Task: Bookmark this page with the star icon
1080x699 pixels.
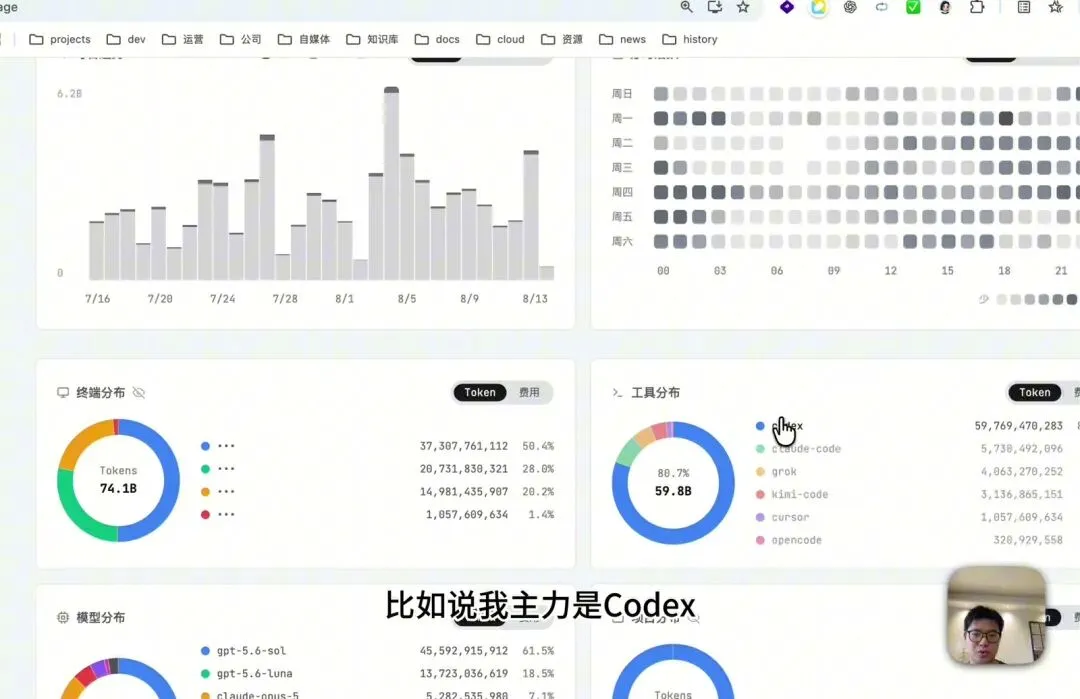Action: 742,7
